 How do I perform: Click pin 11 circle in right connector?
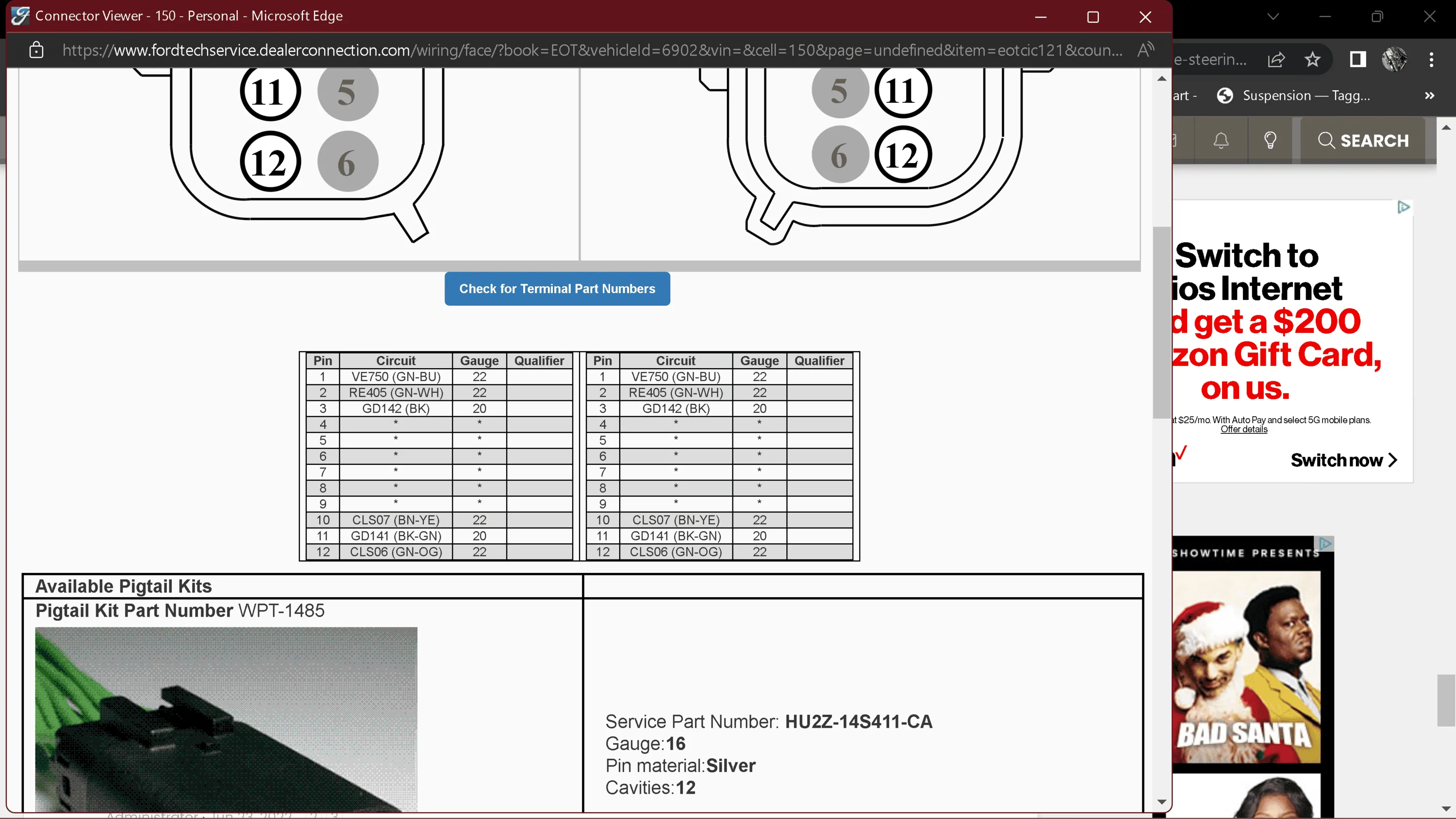(903, 90)
